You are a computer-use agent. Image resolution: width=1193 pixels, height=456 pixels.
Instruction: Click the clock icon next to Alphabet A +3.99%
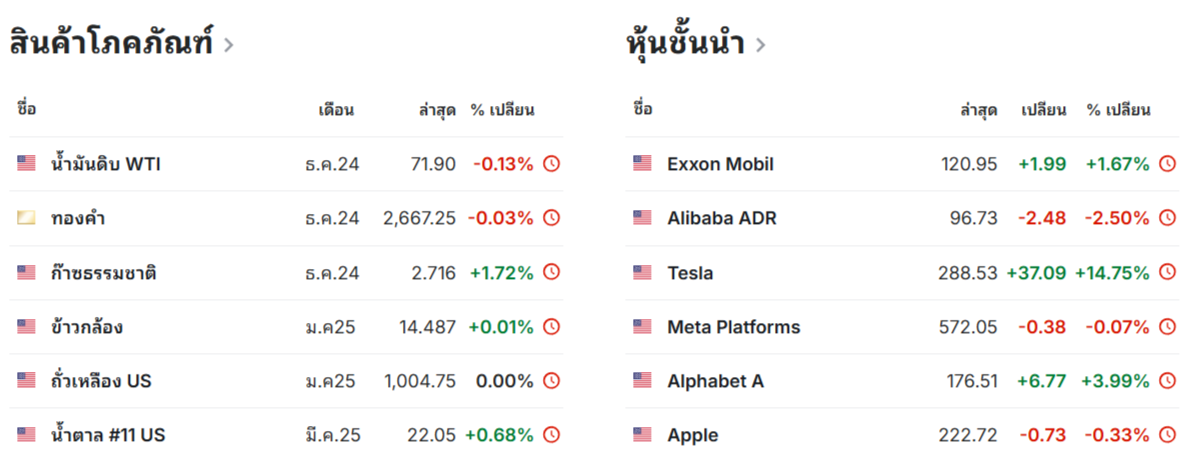[x=1167, y=381]
